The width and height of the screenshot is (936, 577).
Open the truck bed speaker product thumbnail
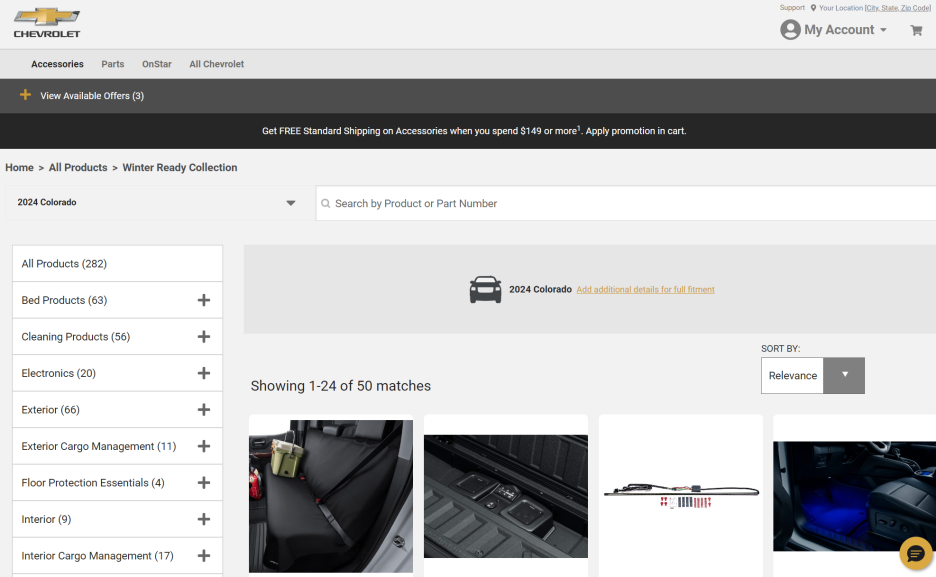[506, 496]
